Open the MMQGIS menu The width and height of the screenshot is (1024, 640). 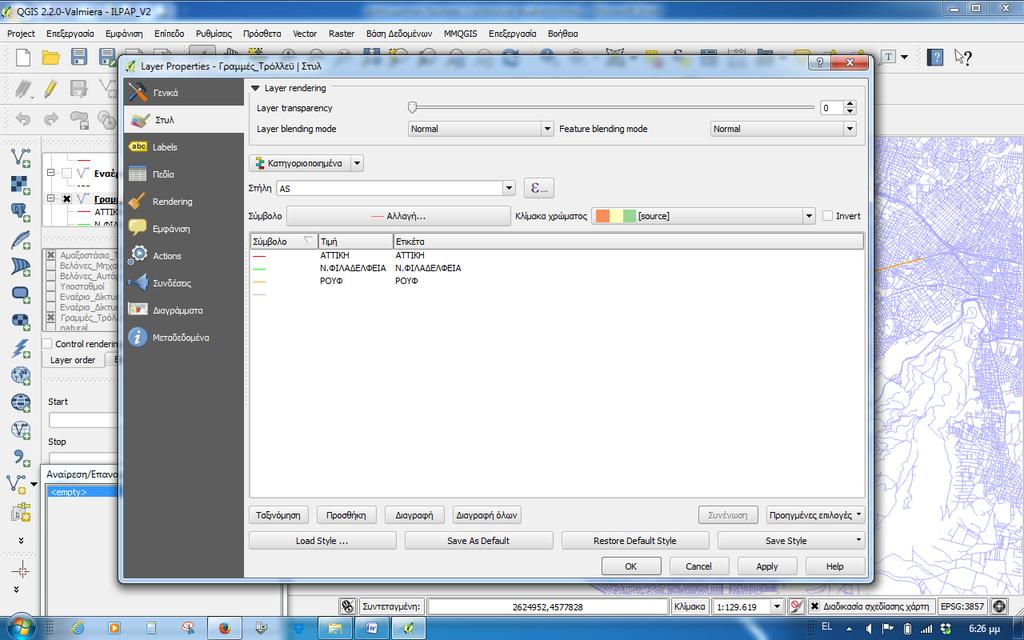click(x=460, y=33)
